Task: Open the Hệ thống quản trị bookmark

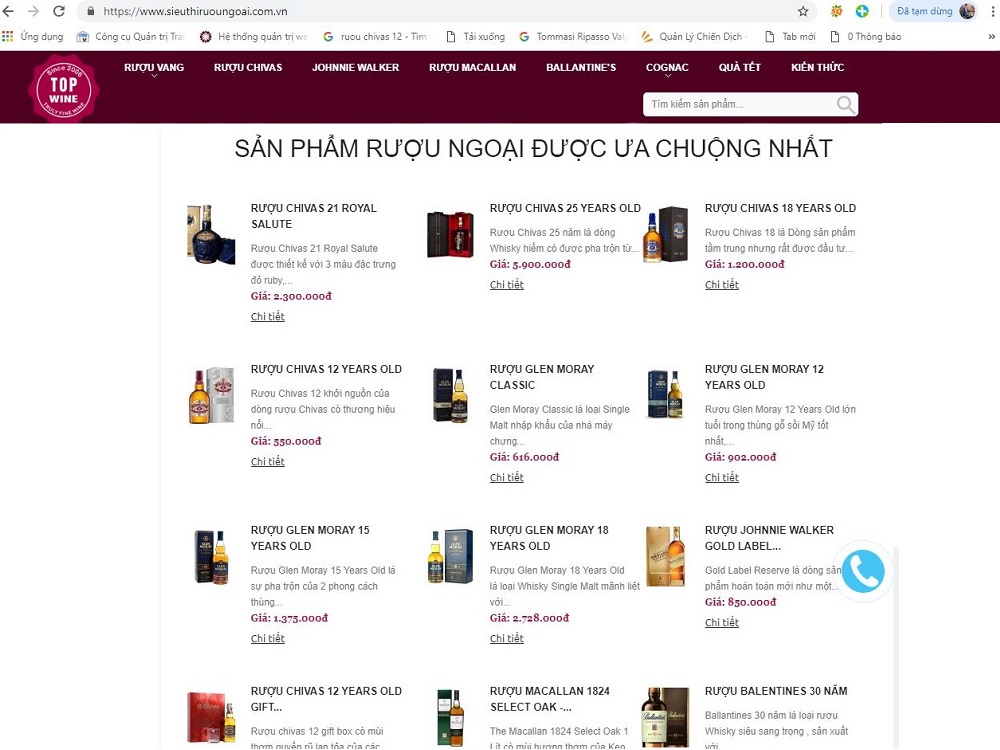Action: [253, 36]
